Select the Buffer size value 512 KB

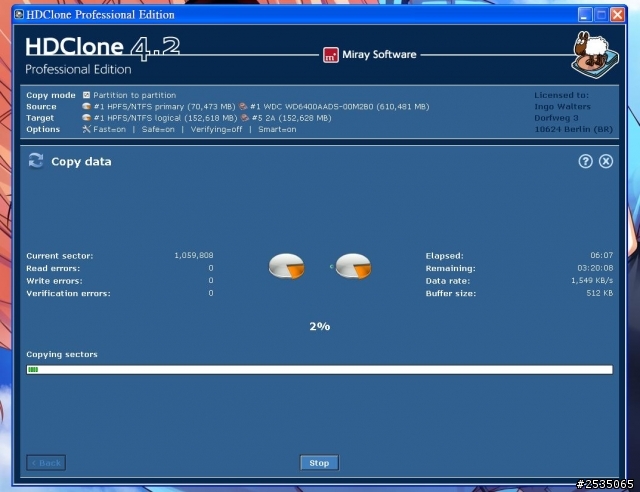click(600, 293)
